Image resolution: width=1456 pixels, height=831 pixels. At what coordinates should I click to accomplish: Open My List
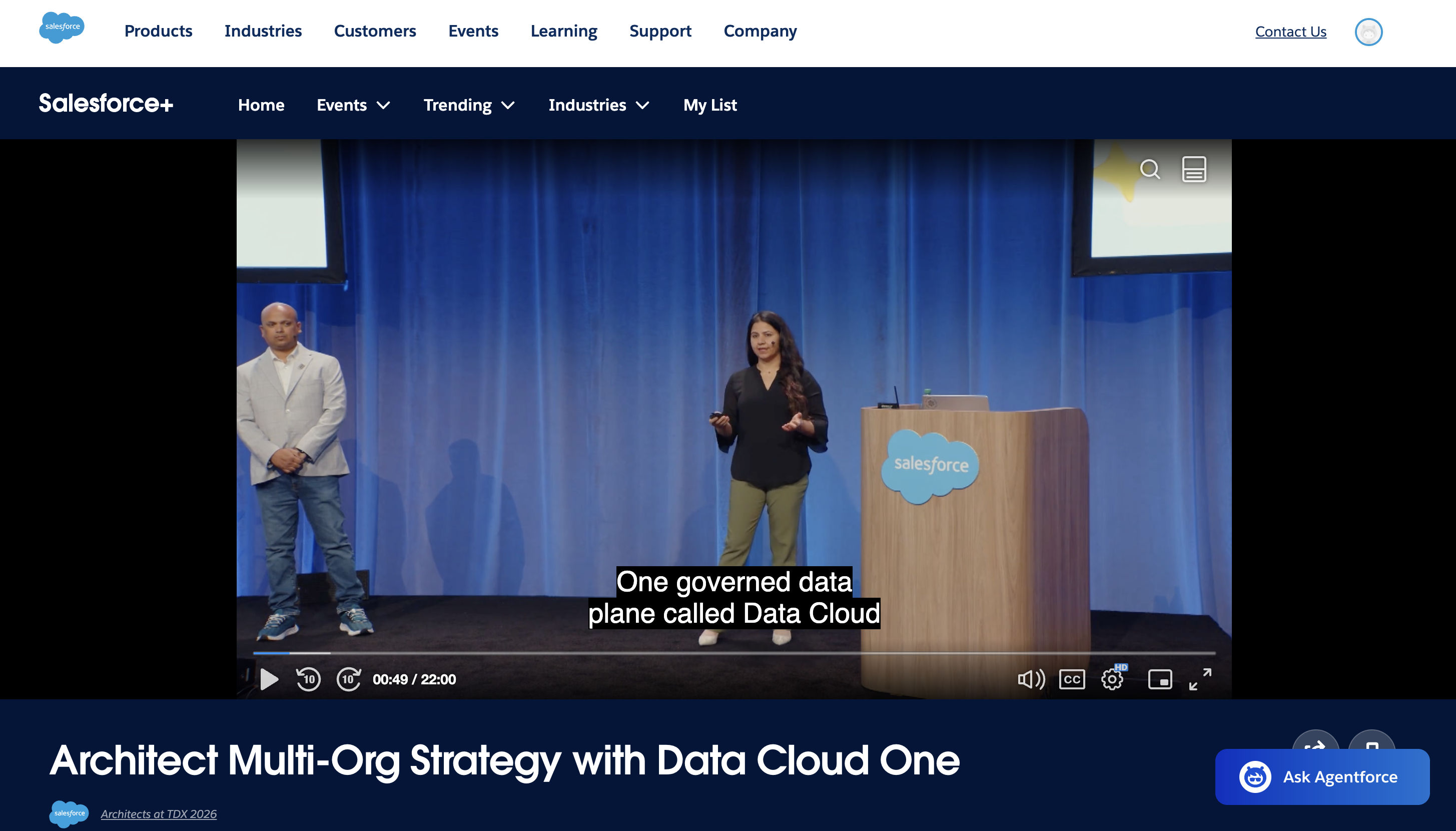point(710,105)
